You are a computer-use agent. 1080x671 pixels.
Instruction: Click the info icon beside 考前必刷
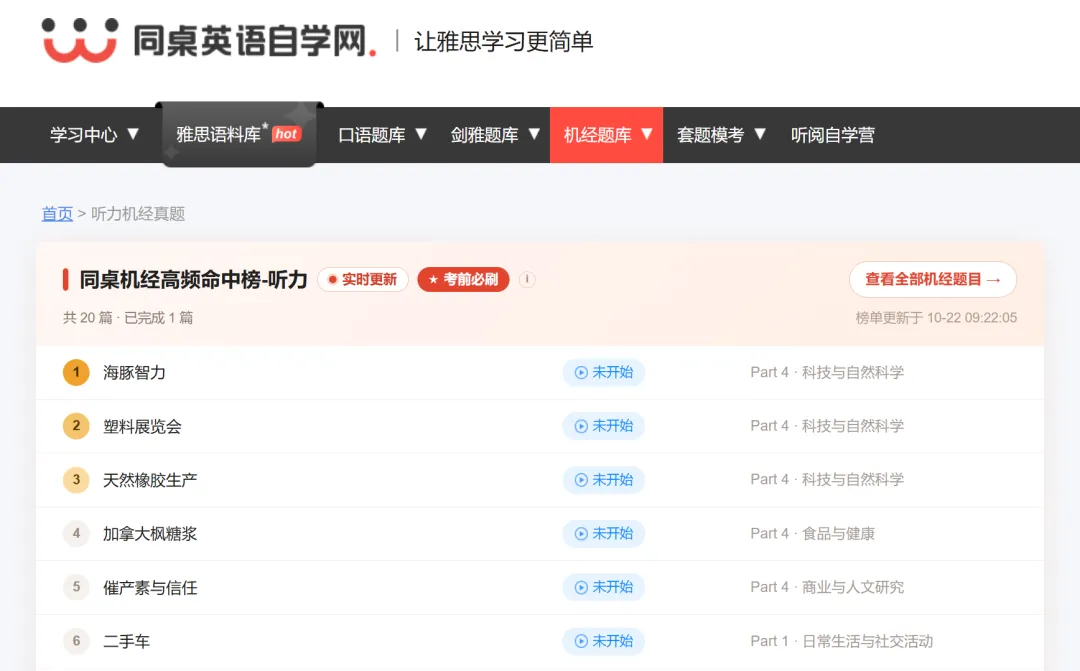pos(527,279)
